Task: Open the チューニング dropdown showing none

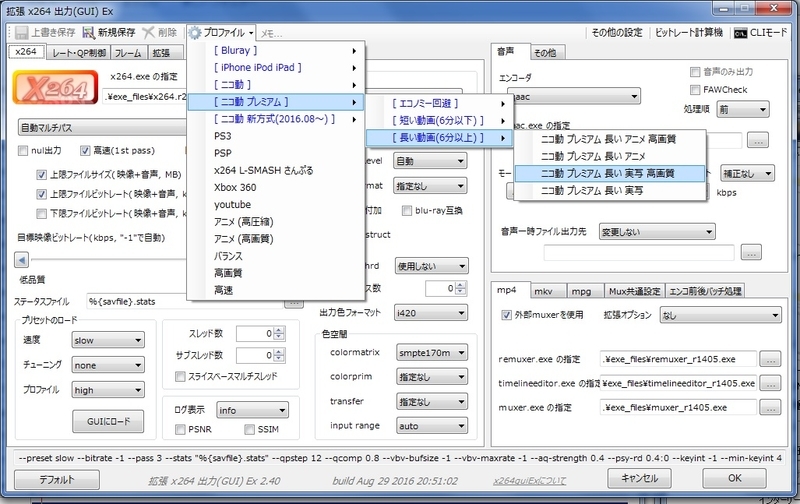Action: tap(108, 365)
